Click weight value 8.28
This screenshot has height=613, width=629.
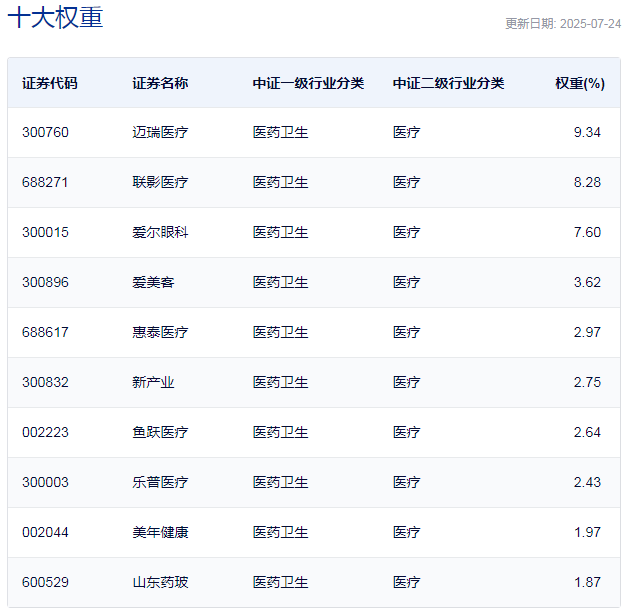[587, 182]
